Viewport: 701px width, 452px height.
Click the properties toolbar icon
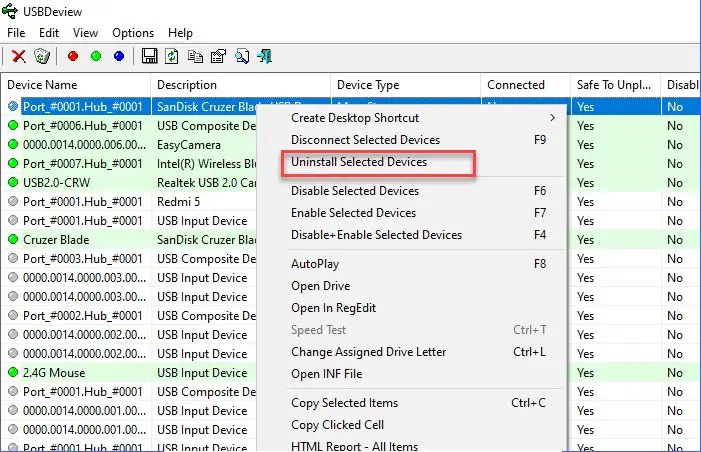point(218,56)
